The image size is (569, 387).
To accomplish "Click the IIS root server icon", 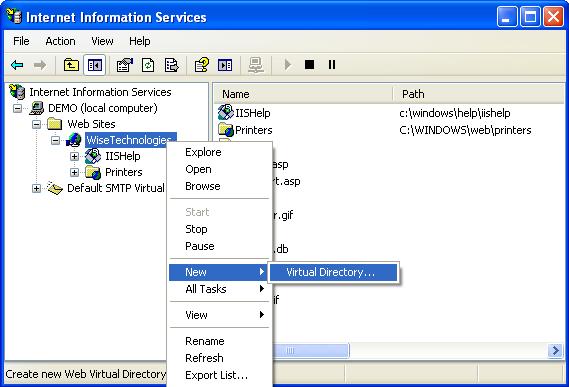I will [17, 91].
